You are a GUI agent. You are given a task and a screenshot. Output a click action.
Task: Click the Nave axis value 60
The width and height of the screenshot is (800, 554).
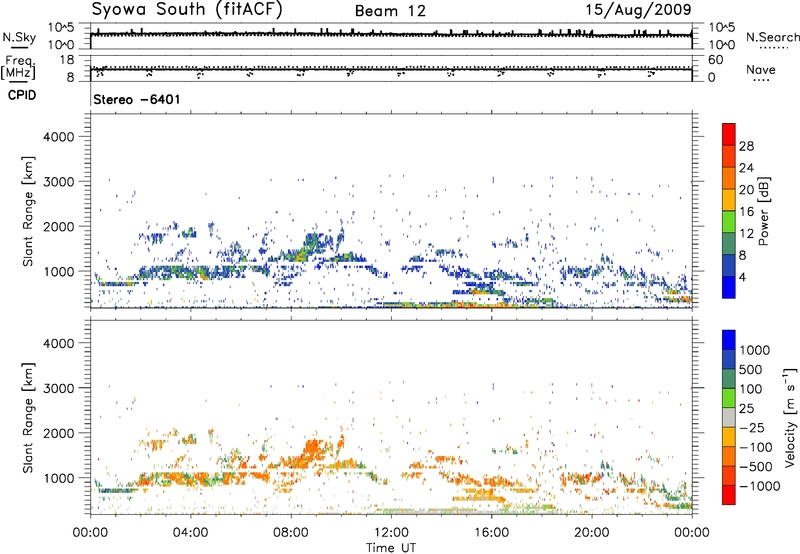715,60
